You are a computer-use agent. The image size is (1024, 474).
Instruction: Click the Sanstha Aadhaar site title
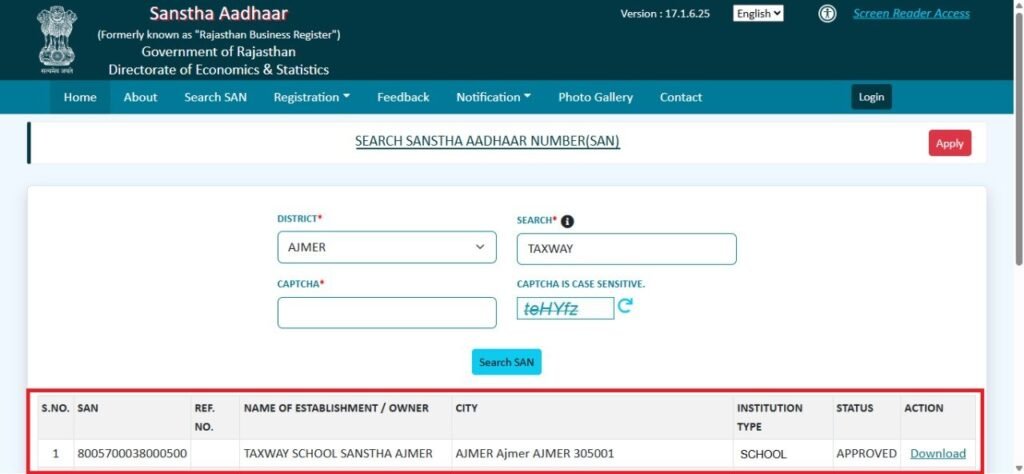coord(218,14)
